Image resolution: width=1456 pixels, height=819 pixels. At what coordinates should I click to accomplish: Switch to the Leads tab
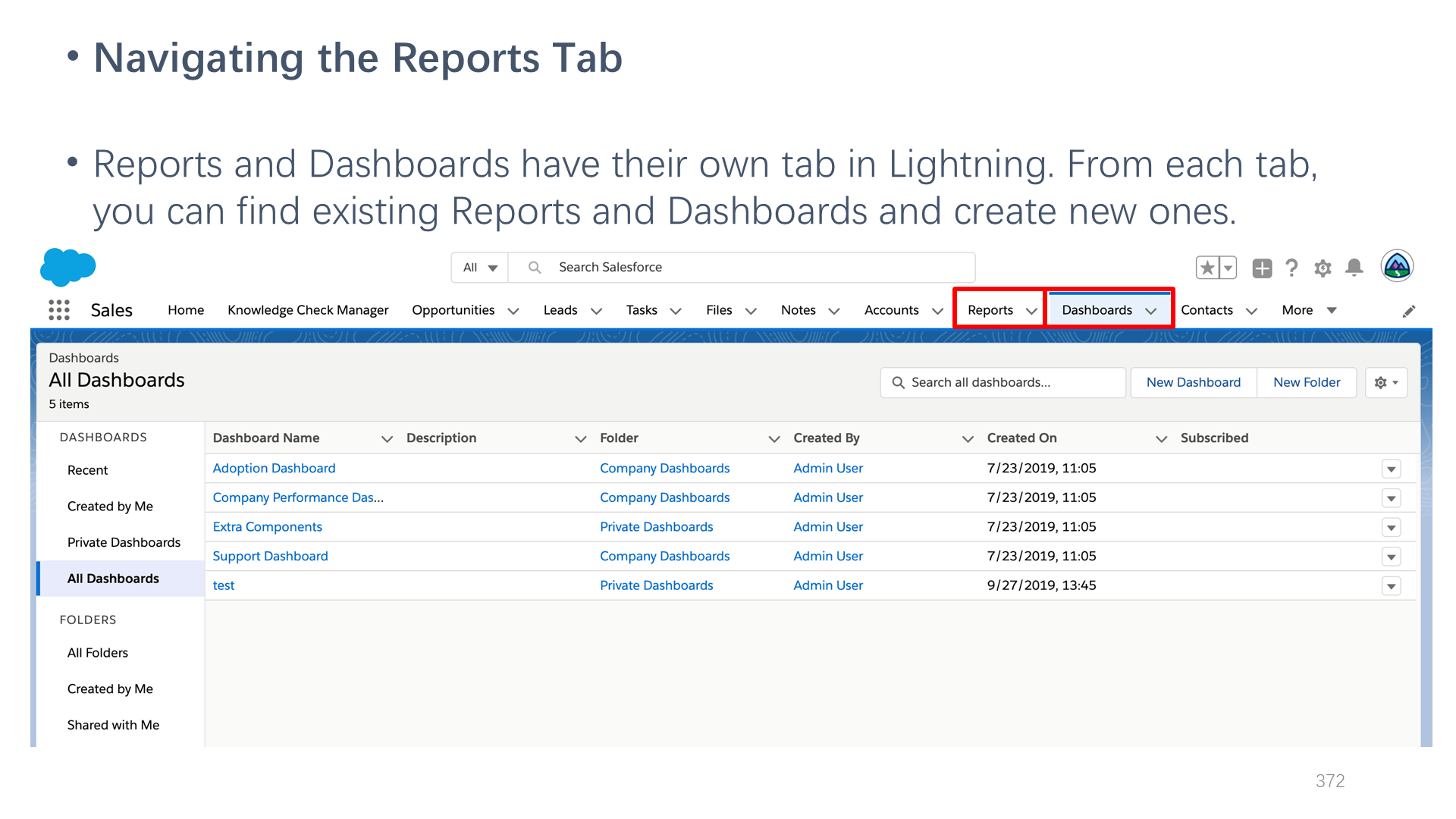tap(560, 310)
